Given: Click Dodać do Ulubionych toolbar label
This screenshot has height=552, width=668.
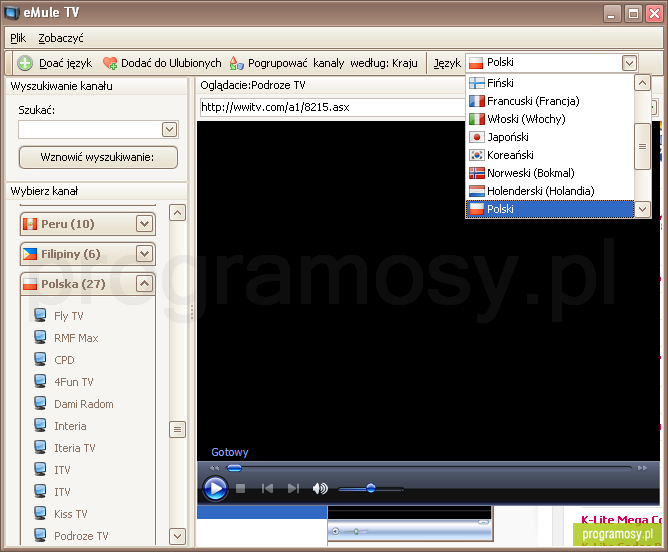Looking at the screenshot, I should point(171,63).
